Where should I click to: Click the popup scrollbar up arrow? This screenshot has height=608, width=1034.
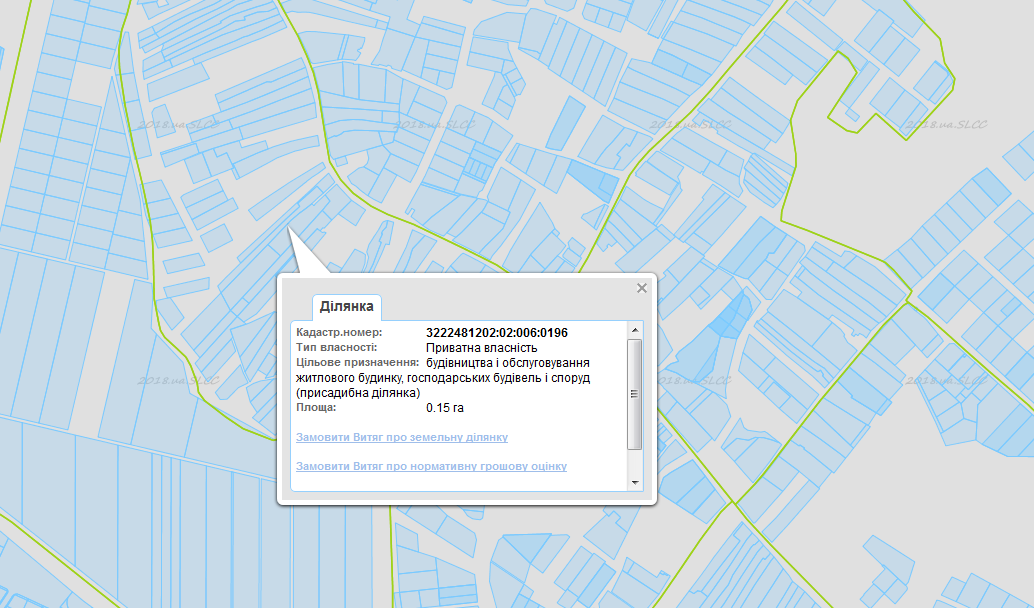click(x=634, y=330)
